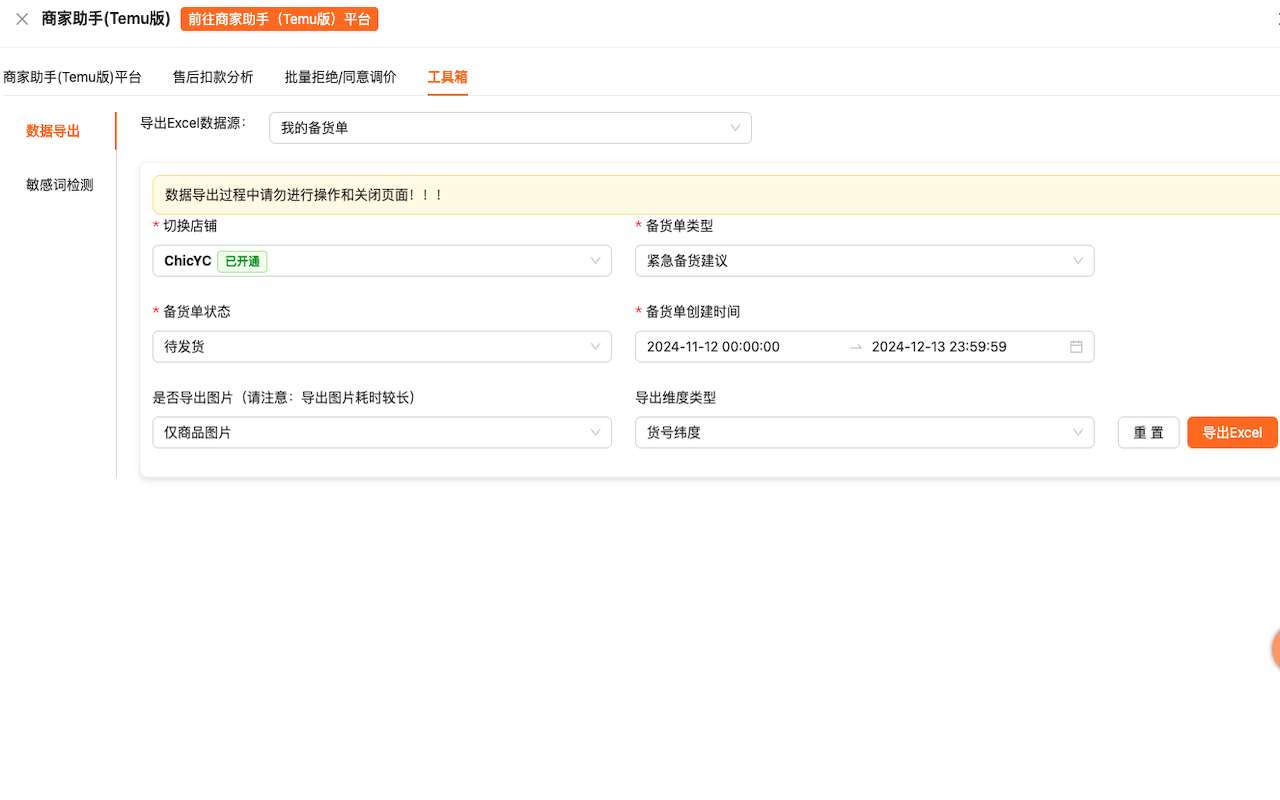
Task: Open 前往商家助手（Temu版）平台 link
Action: click(x=279, y=18)
